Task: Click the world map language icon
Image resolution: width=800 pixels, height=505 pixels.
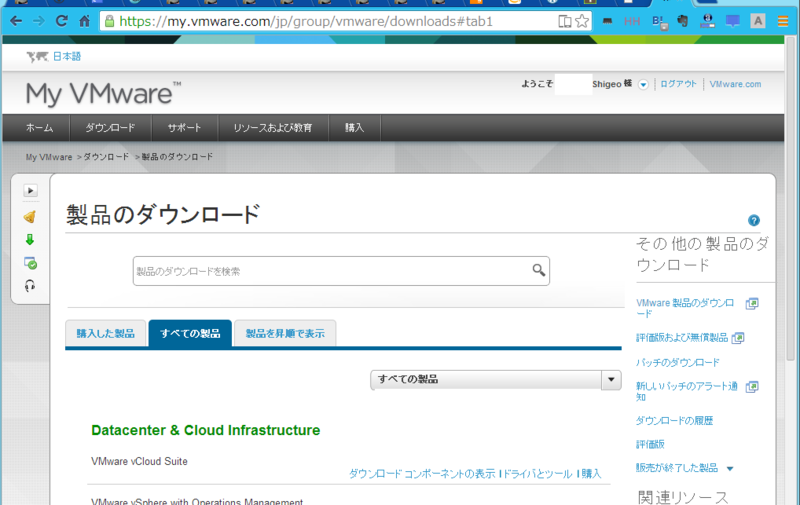Action: (x=37, y=57)
